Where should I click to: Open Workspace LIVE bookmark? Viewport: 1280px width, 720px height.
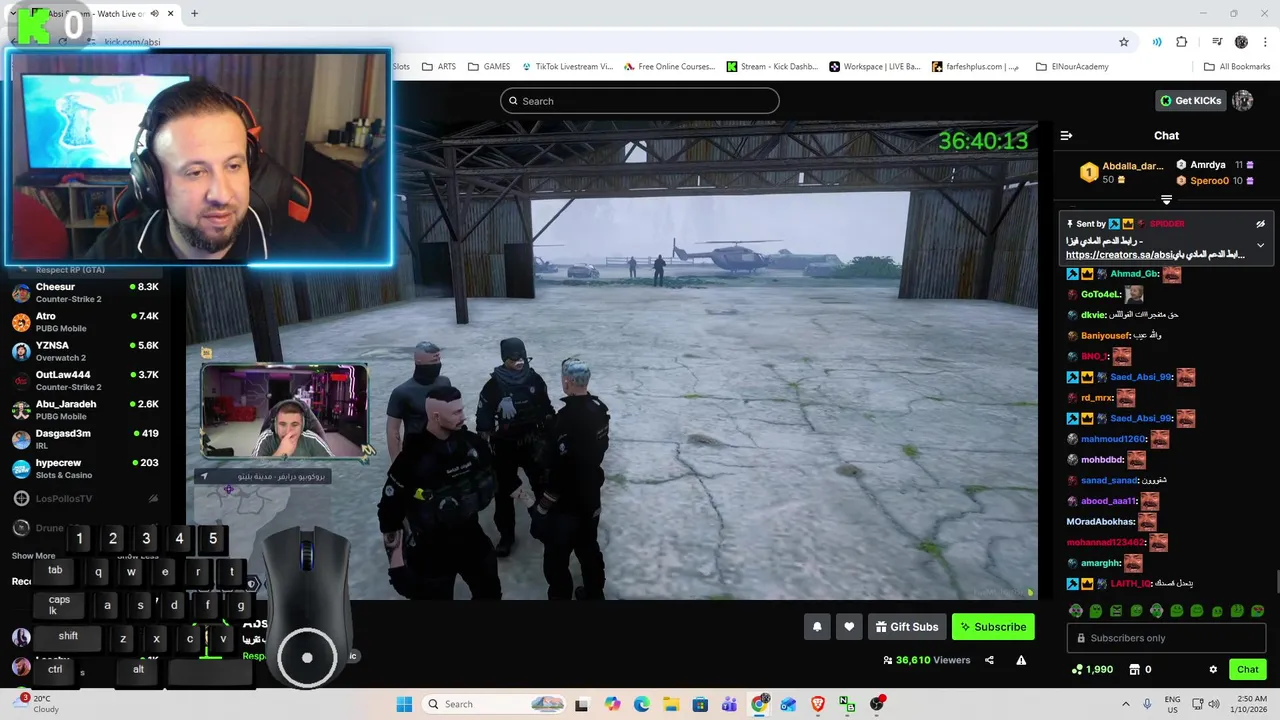point(875,67)
